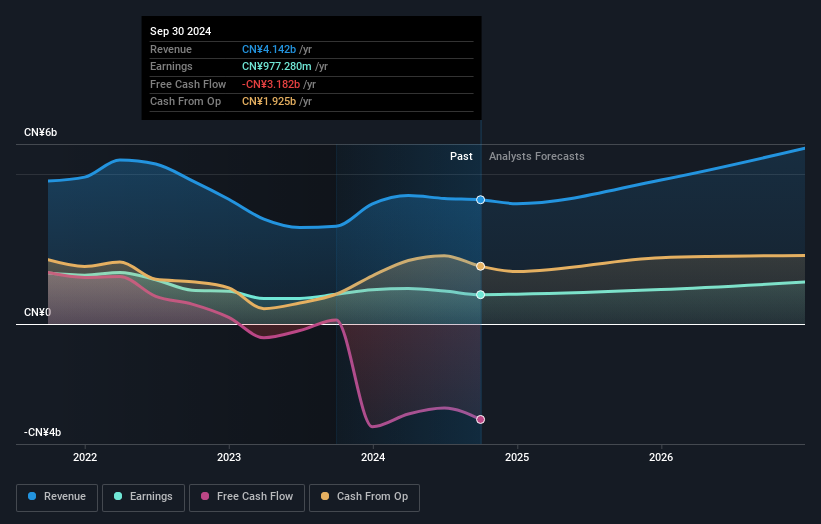Click the teal Earnings legend dot
Screen dimensions: 821x524
click(118, 496)
